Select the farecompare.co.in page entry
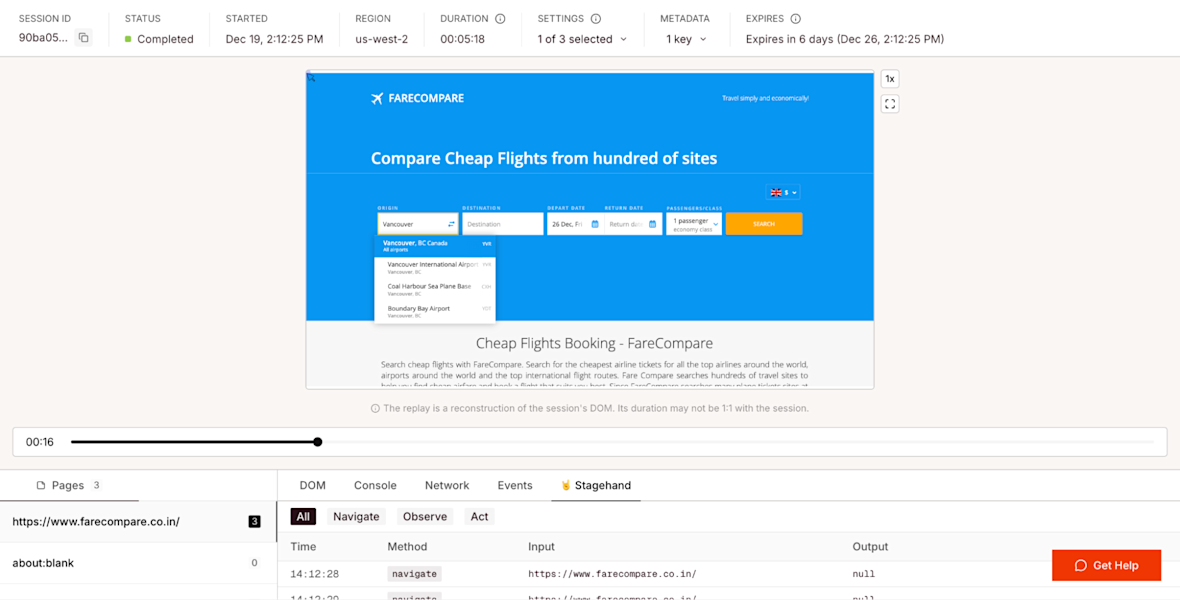The height and width of the screenshot is (600, 1180). pyautogui.click(x=138, y=521)
